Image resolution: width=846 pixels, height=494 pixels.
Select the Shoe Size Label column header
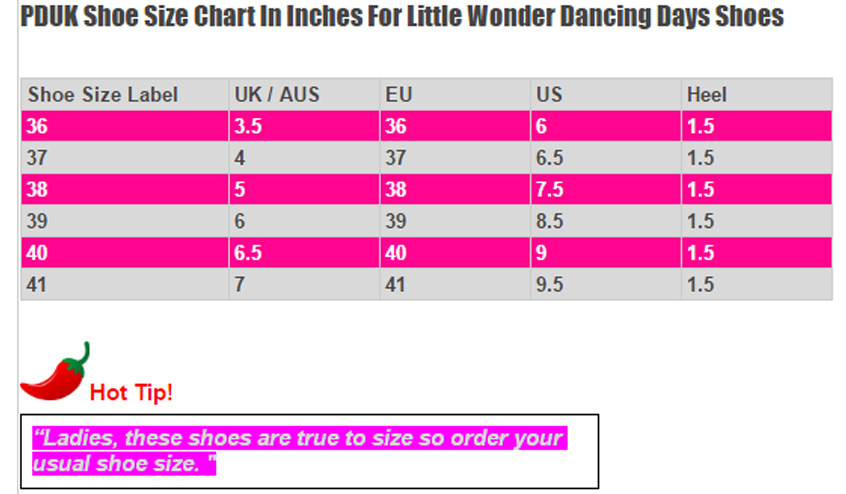point(125,95)
